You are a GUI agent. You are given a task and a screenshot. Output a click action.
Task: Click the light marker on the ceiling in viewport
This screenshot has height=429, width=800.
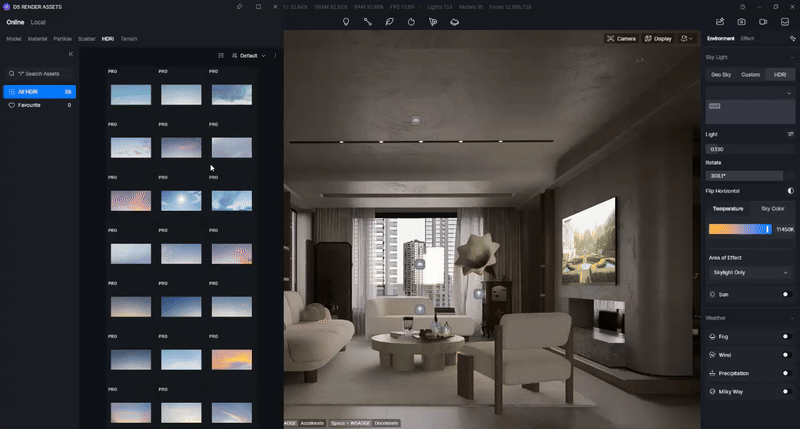416,120
